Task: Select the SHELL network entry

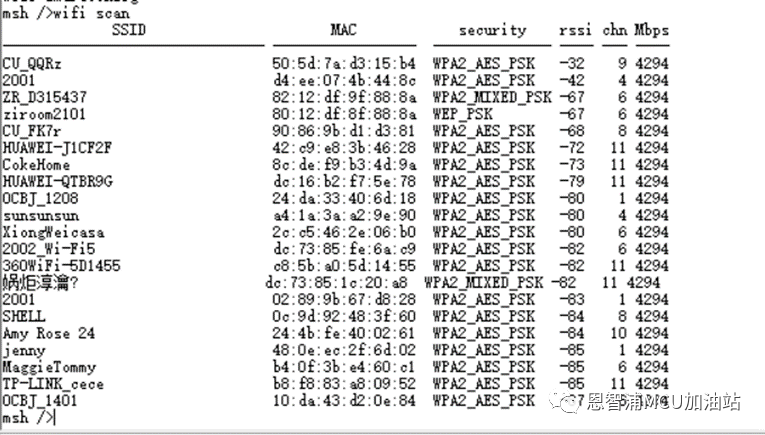Action: pos(24,317)
